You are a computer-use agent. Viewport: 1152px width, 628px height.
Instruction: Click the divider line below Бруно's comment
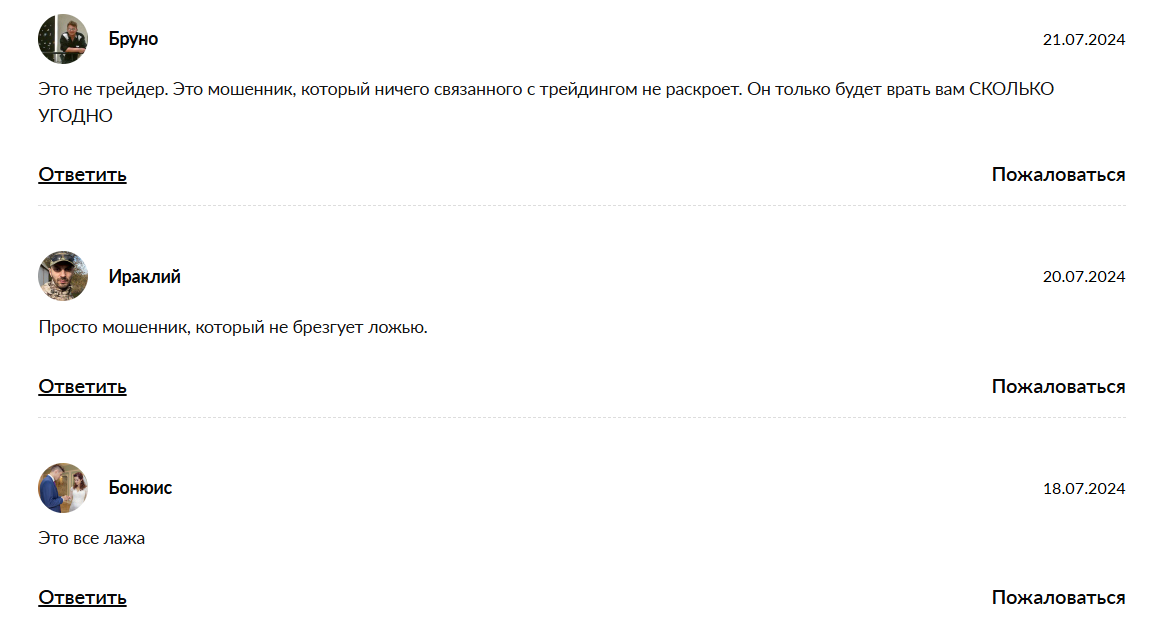pos(582,206)
